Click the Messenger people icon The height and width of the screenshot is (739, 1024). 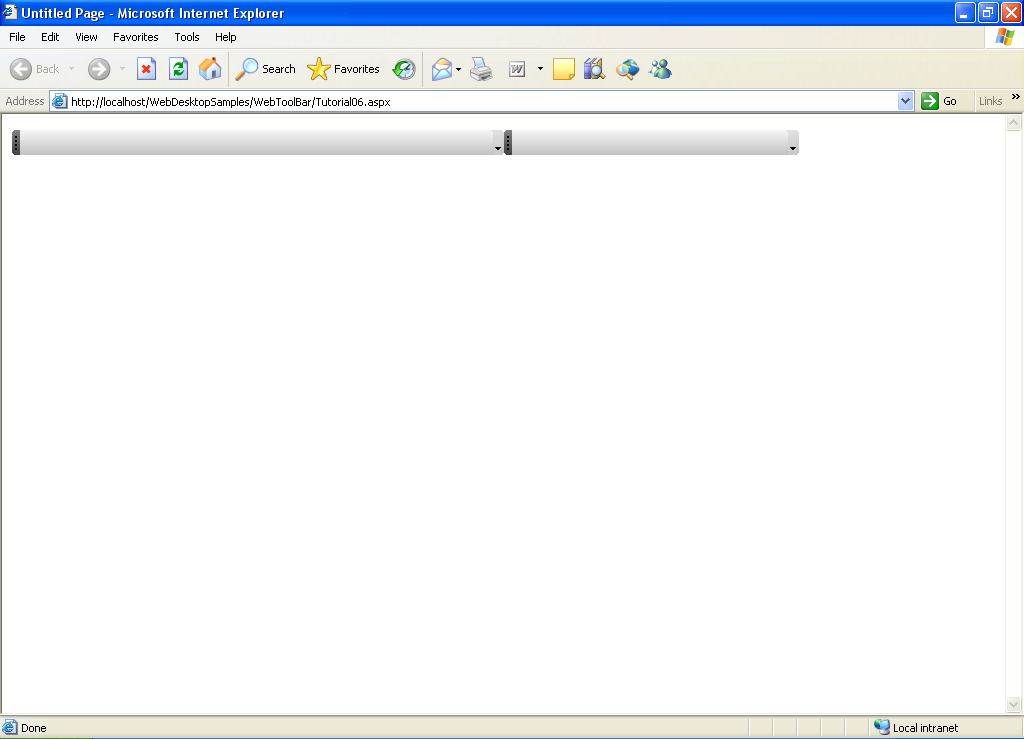[x=660, y=69]
